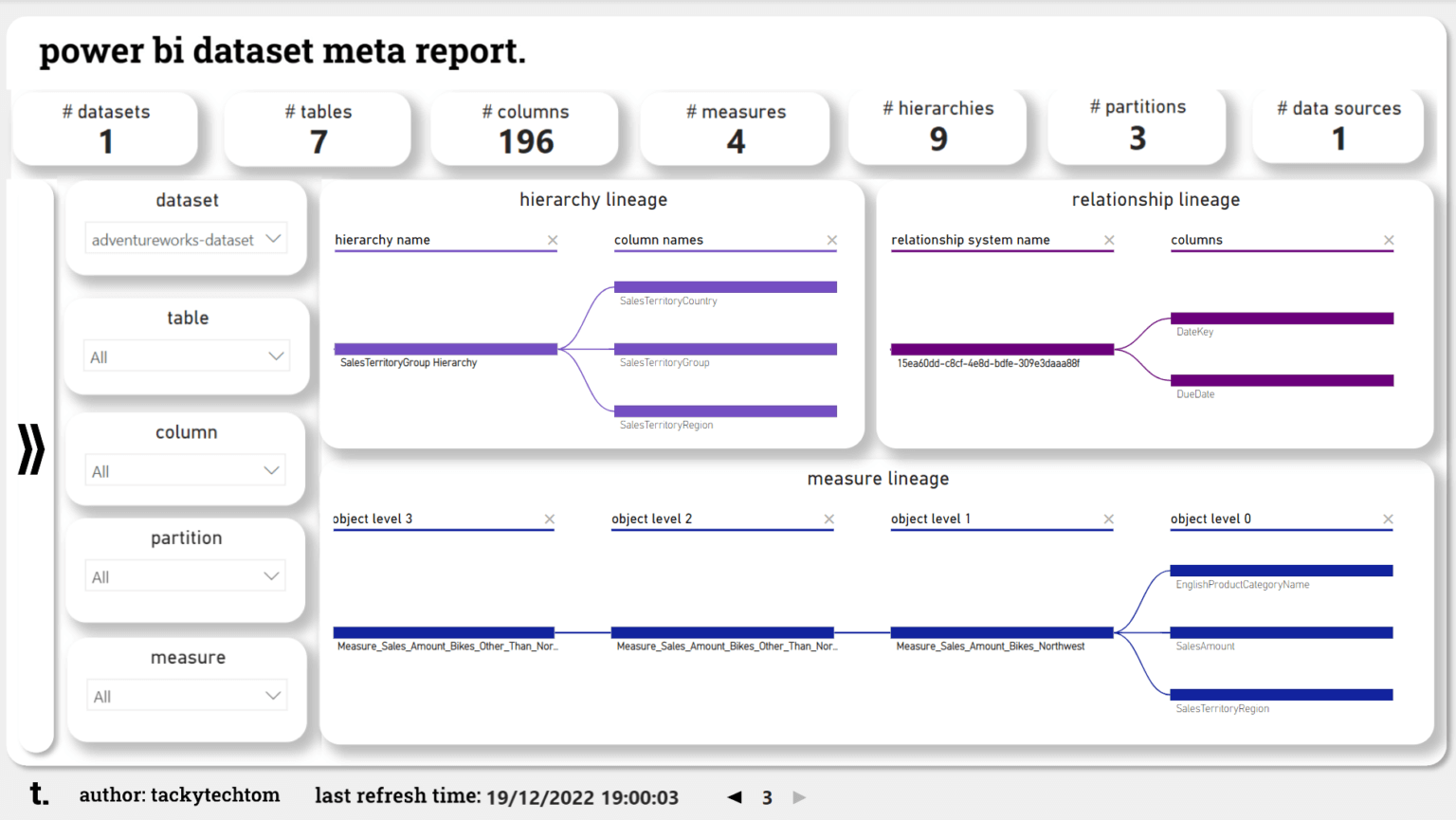
Task: Go to the next report page
Action: pos(799,797)
